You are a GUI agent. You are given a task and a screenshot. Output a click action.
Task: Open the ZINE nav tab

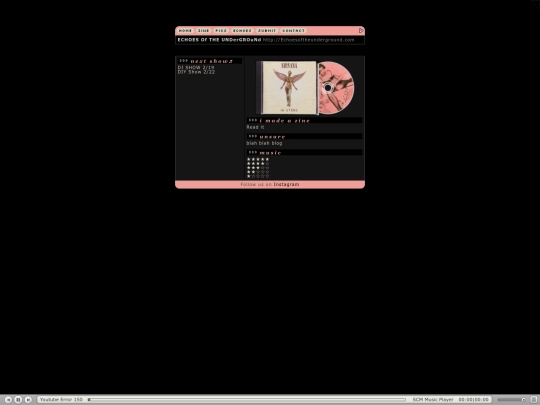204,31
